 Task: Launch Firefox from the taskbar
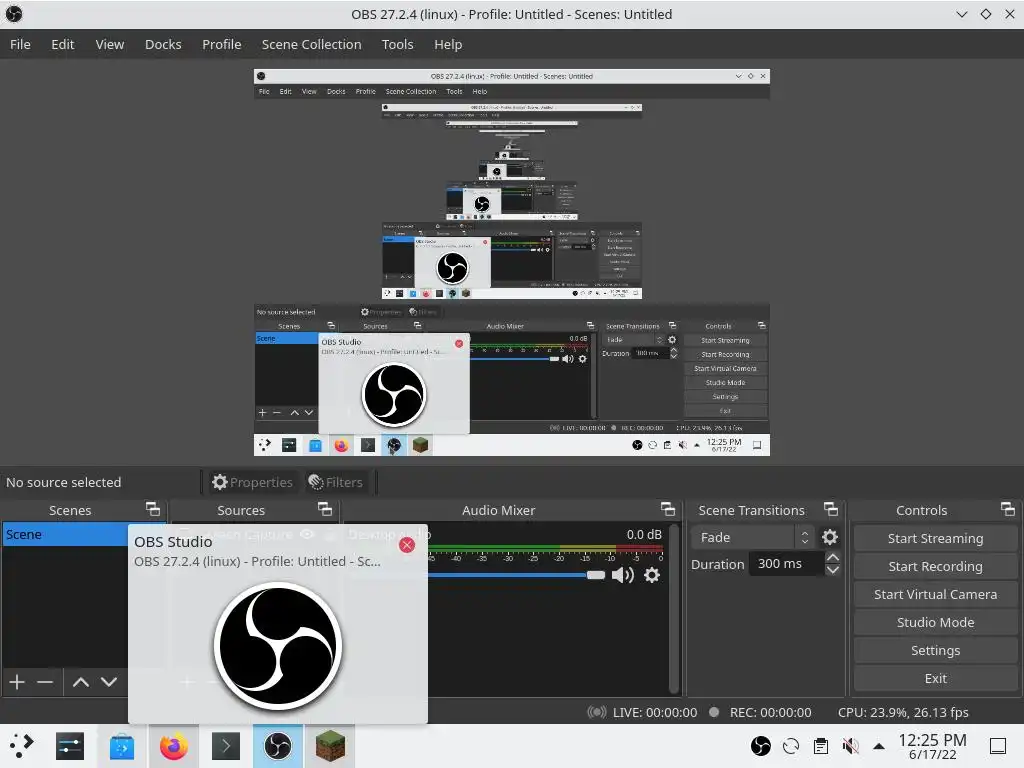tap(174, 746)
